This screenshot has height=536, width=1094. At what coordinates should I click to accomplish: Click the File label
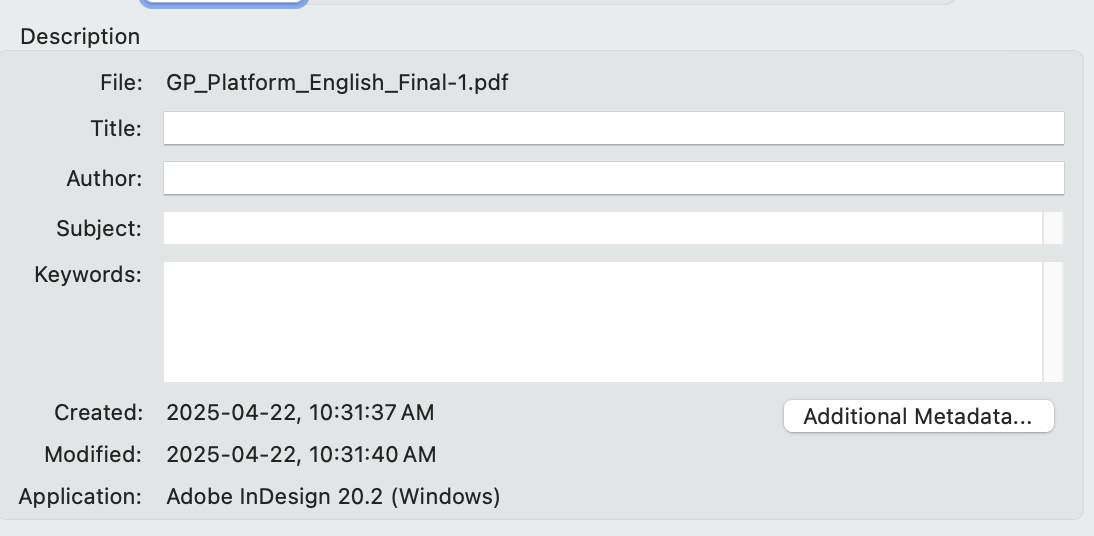pyautogui.click(x=121, y=82)
